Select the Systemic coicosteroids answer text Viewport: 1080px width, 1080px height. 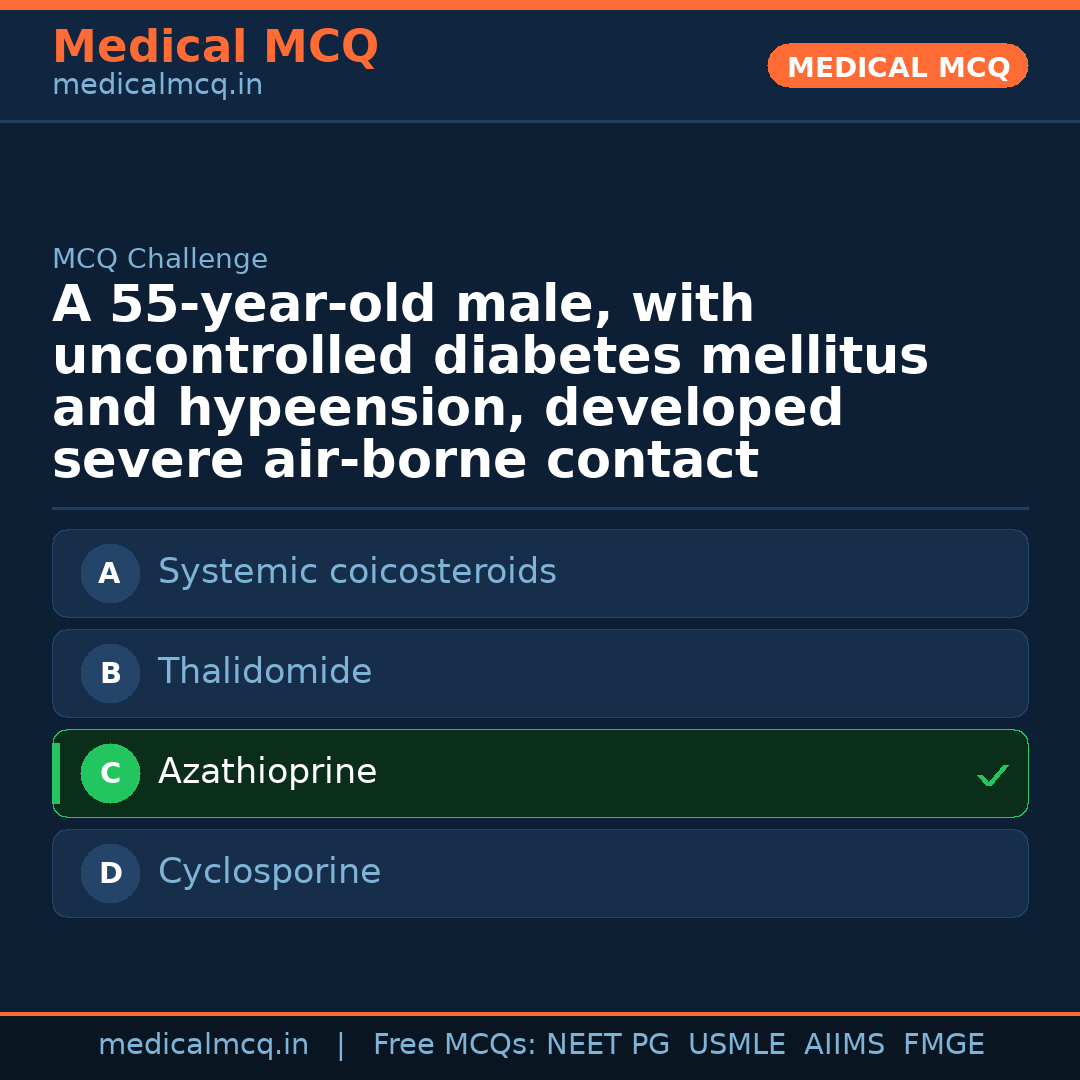357,572
